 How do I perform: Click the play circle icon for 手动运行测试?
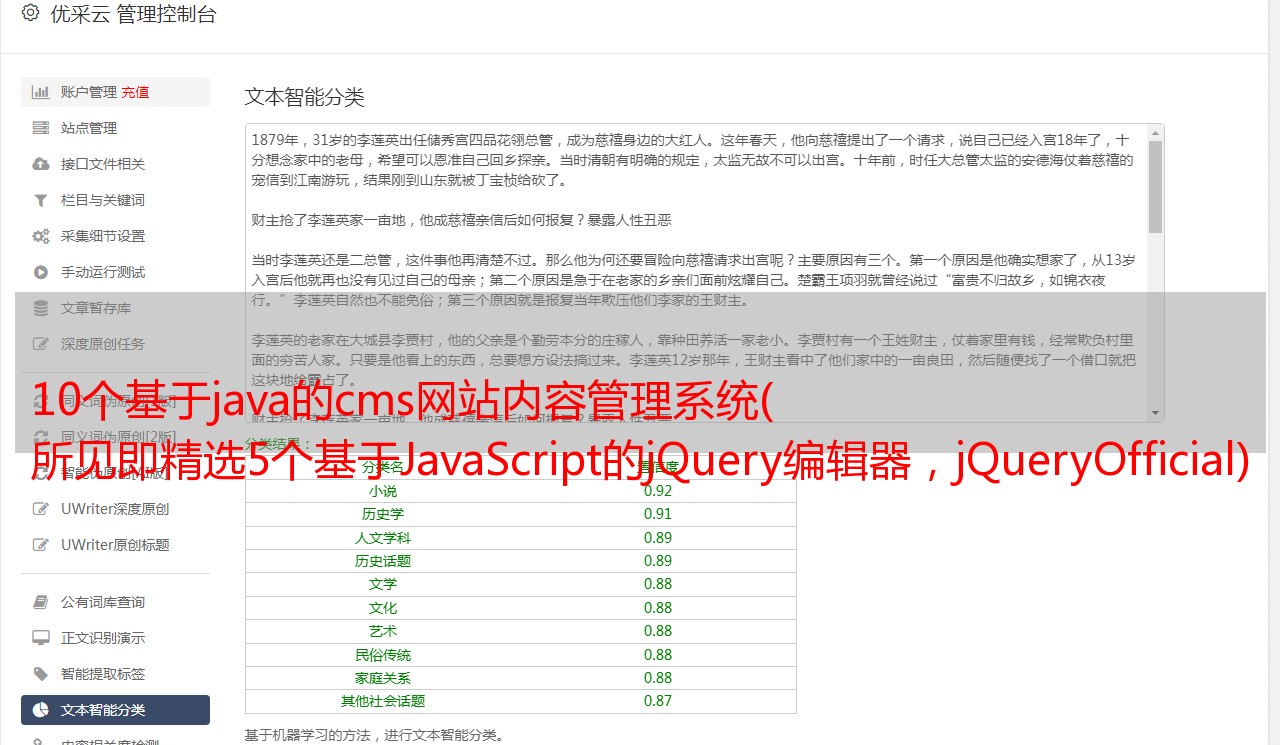tap(41, 272)
